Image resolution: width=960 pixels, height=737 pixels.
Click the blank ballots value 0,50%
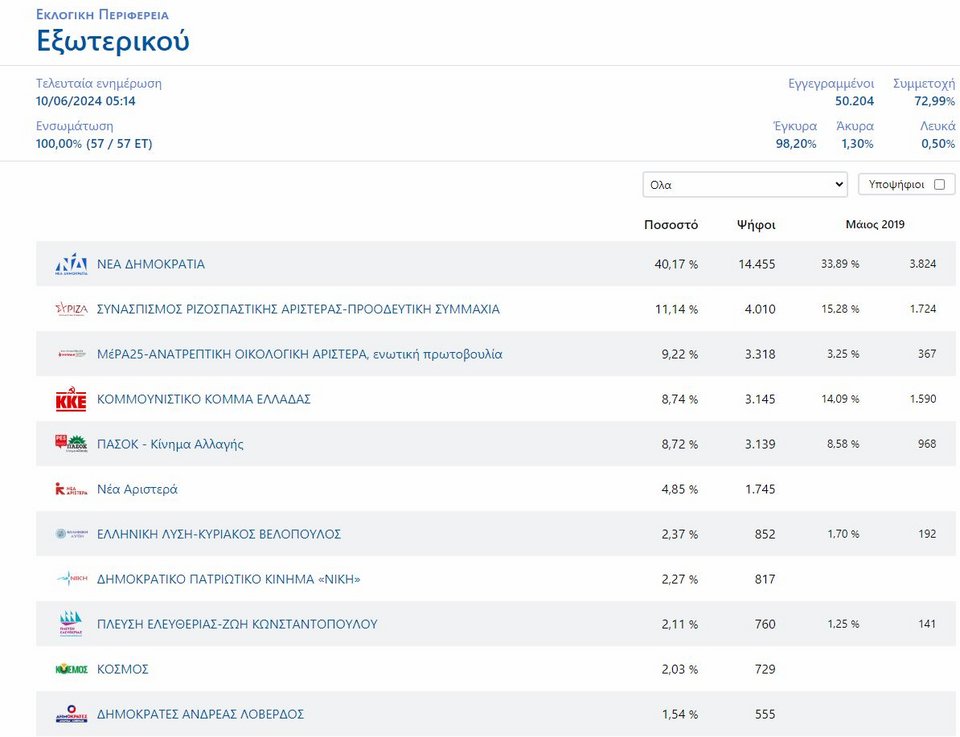point(938,144)
